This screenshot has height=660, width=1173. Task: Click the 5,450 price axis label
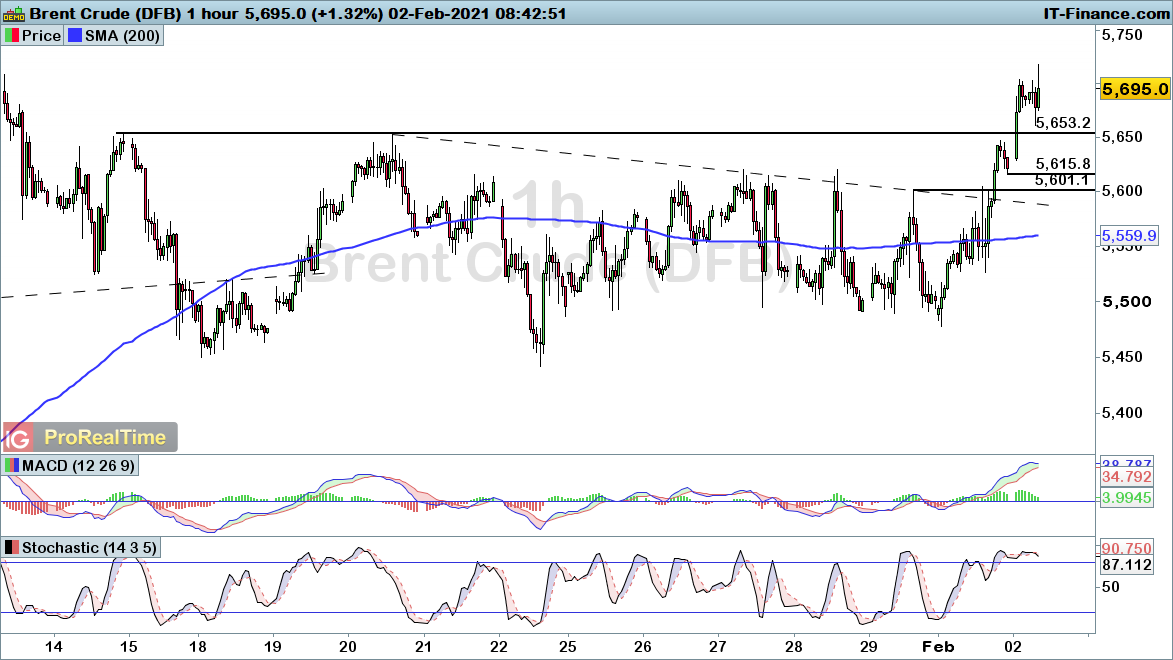(x=1122, y=357)
